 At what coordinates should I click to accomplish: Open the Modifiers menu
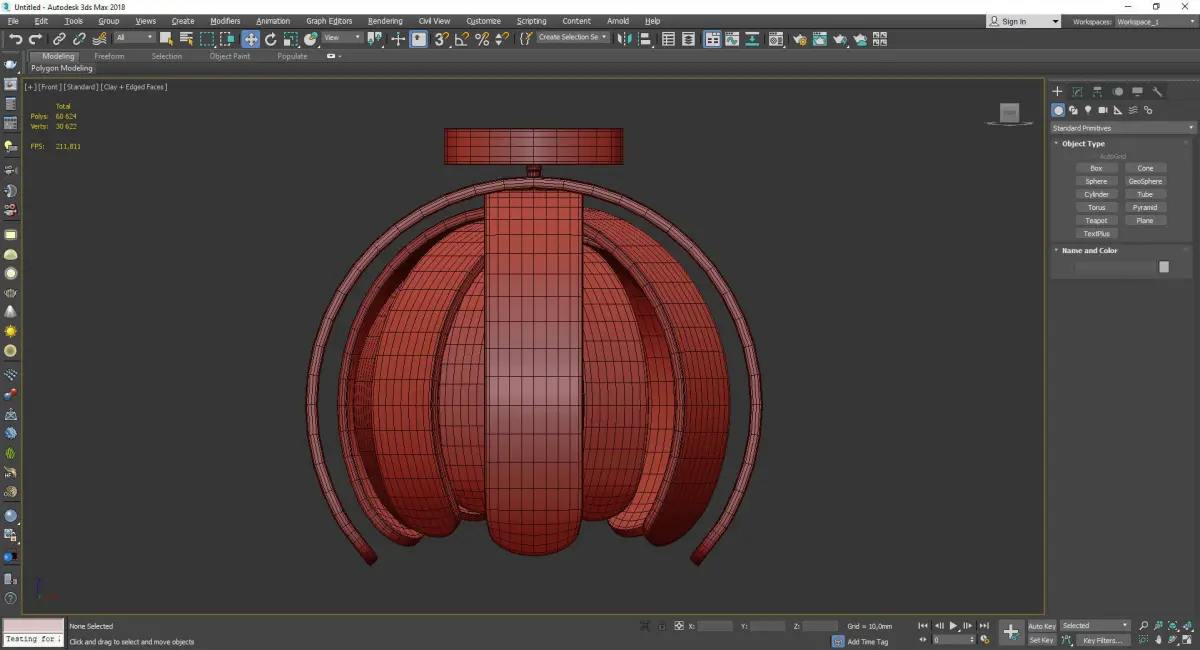[x=225, y=21]
